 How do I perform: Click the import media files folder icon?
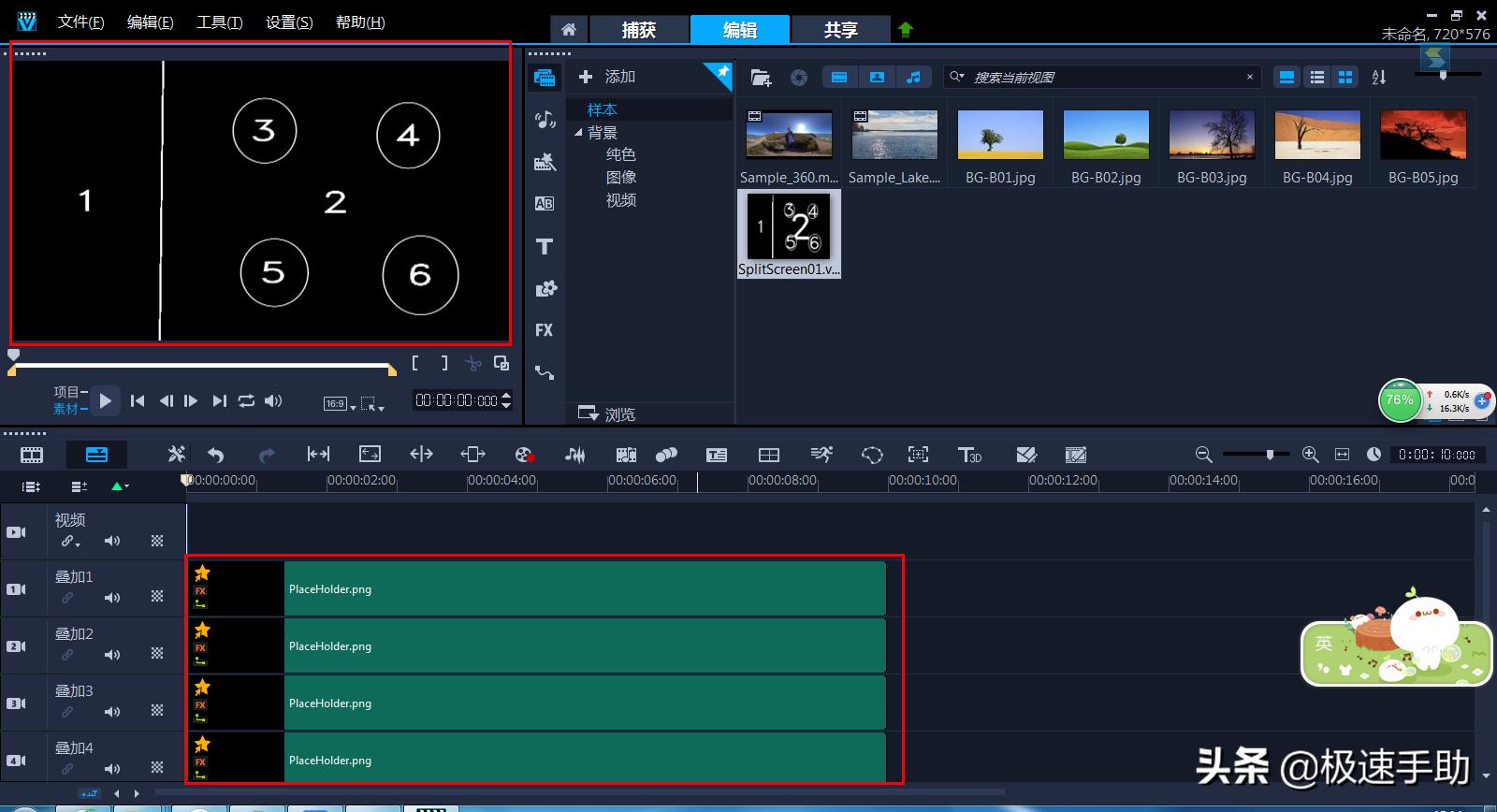click(x=761, y=78)
